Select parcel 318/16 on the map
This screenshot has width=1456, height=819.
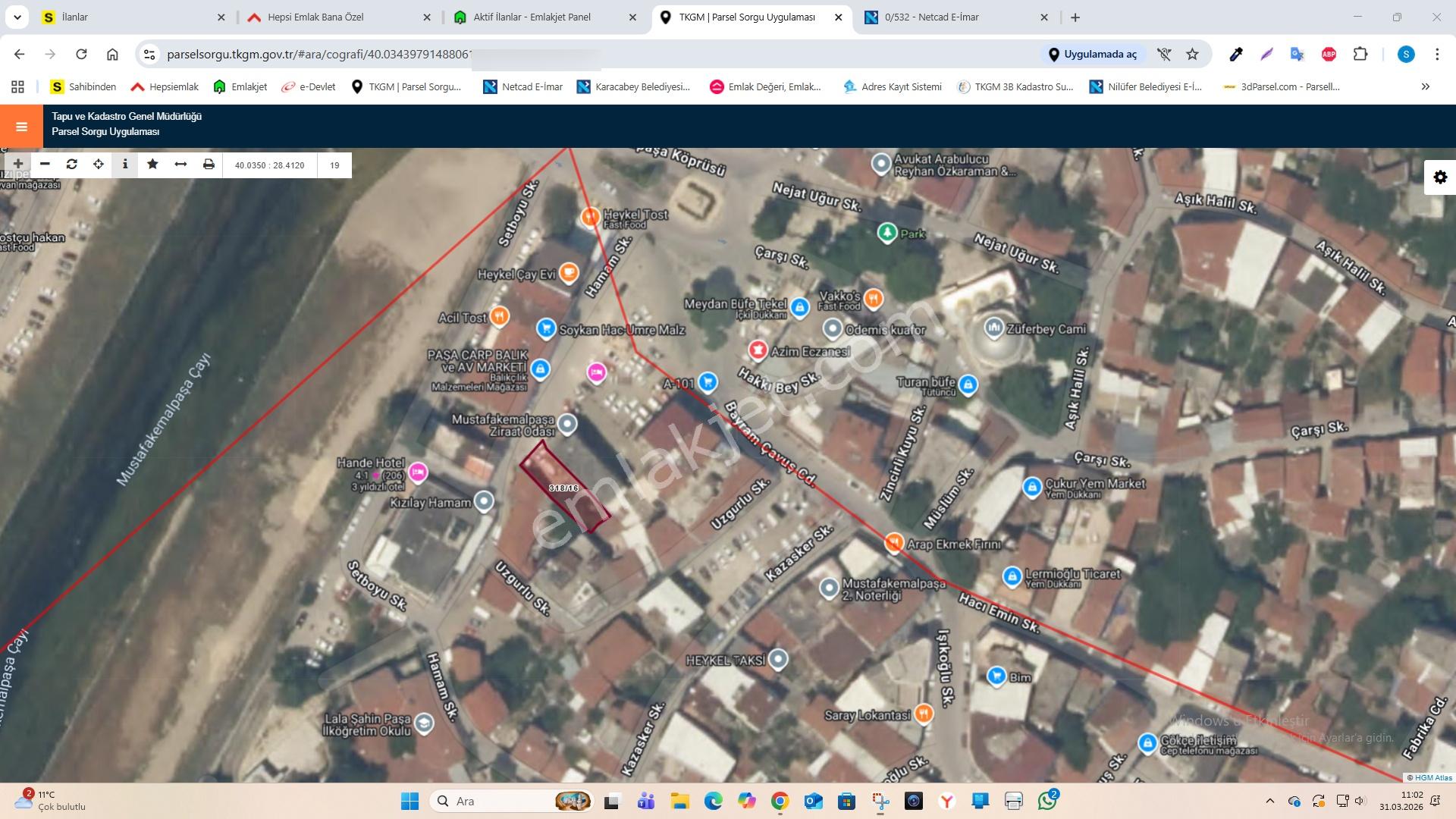coord(564,487)
